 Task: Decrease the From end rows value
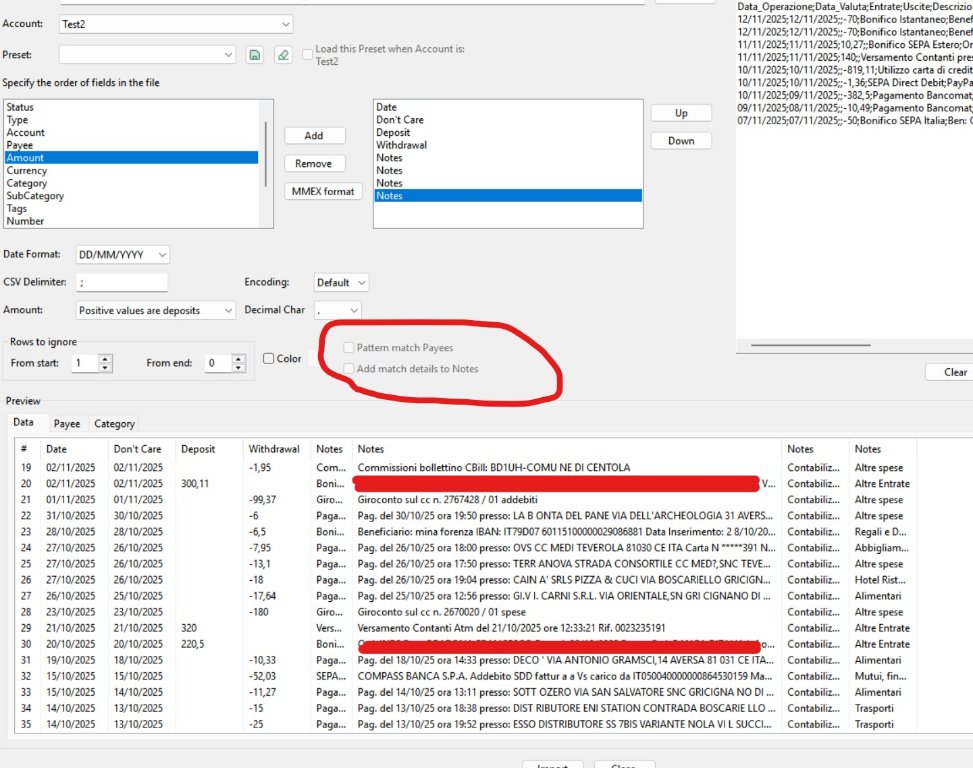(x=240, y=368)
